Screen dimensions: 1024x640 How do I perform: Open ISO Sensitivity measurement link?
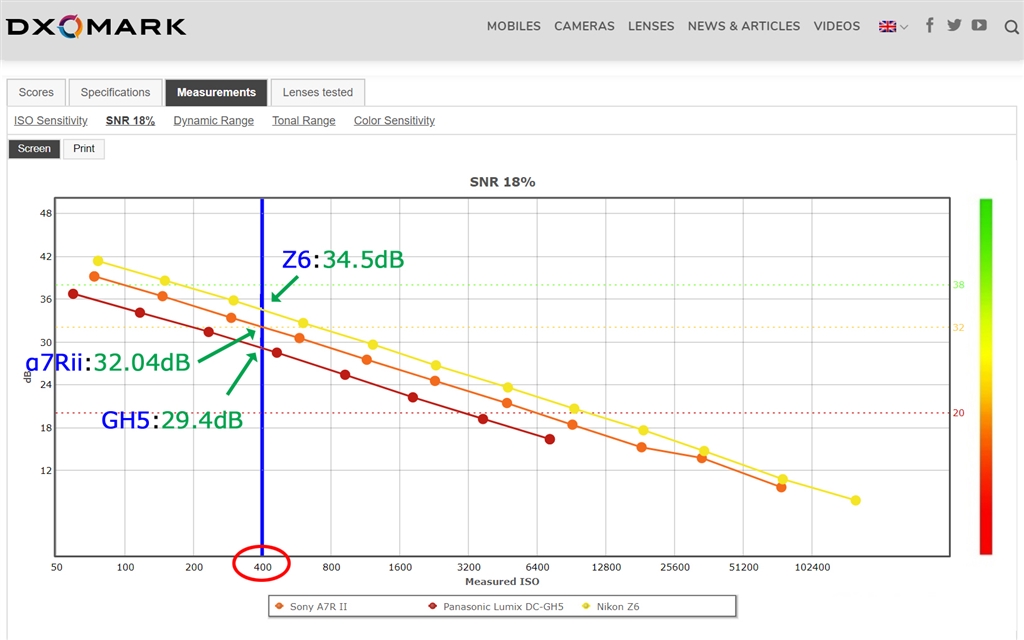(51, 121)
